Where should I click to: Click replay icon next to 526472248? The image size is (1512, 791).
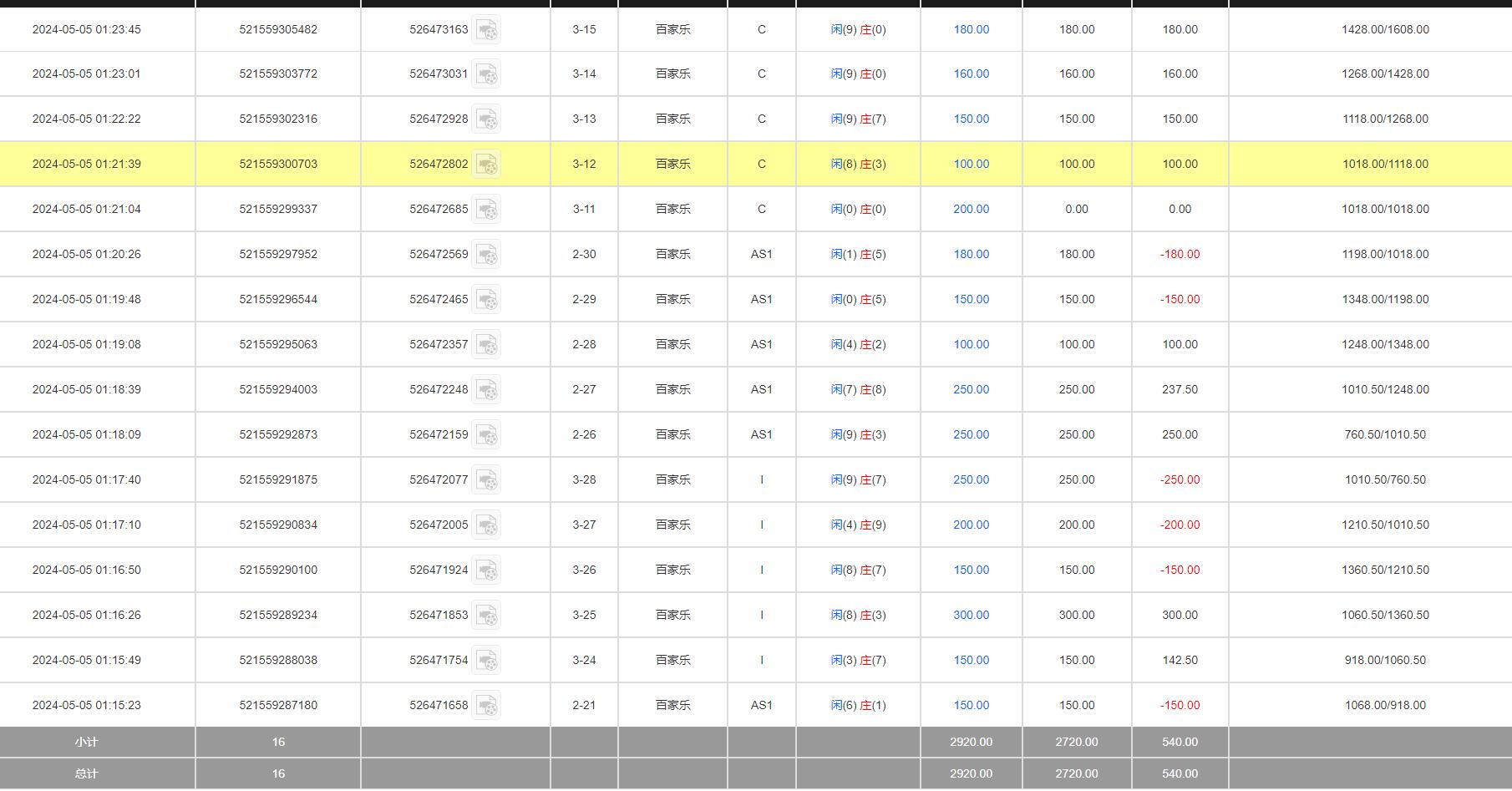click(x=486, y=390)
